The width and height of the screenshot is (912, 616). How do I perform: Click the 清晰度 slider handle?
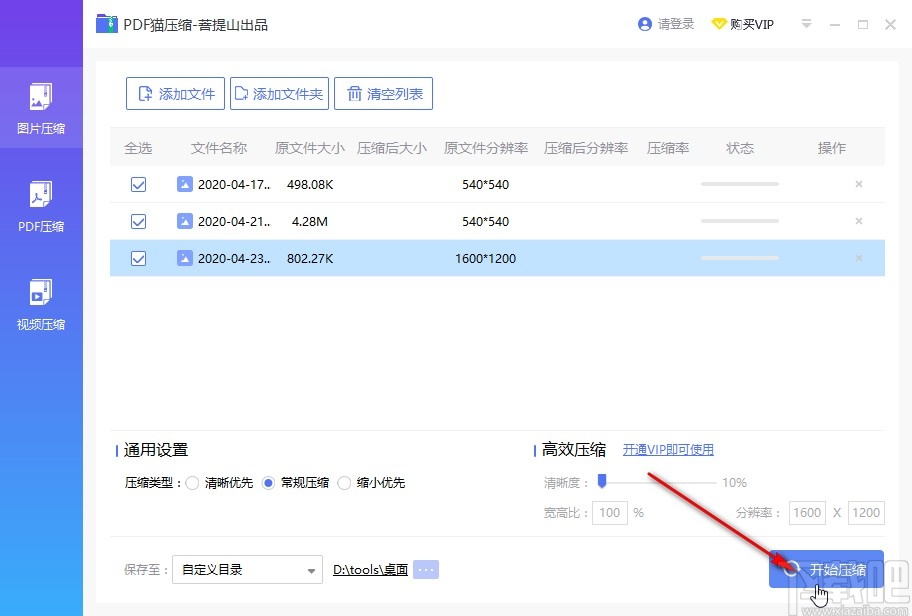tap(602, 480)
